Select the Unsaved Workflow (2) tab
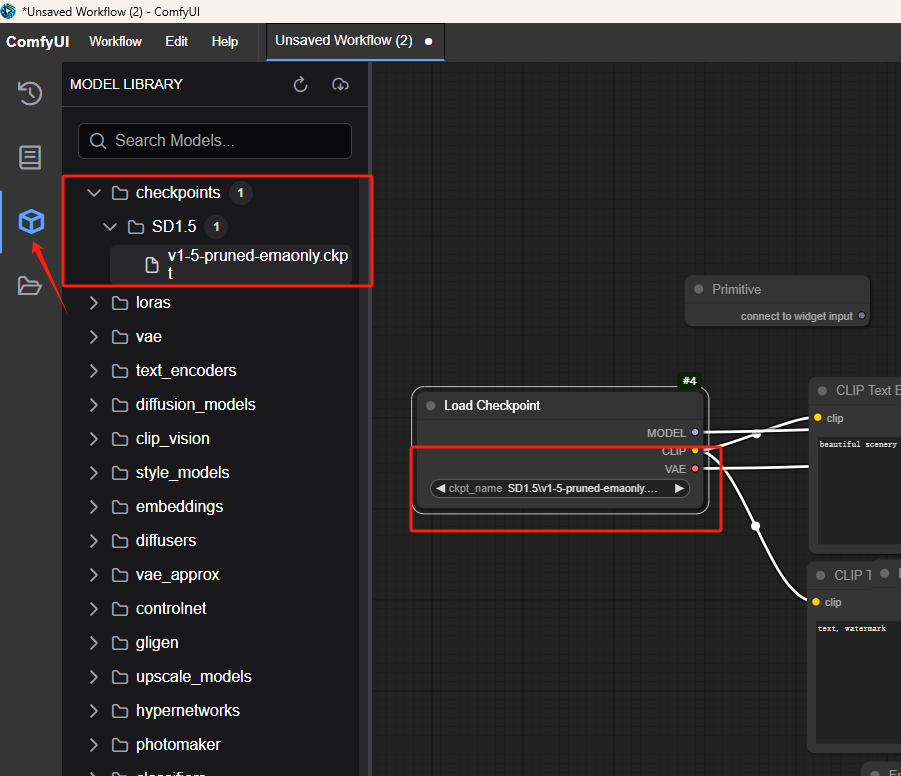901x776 pixels. click(x=344, y=41)
